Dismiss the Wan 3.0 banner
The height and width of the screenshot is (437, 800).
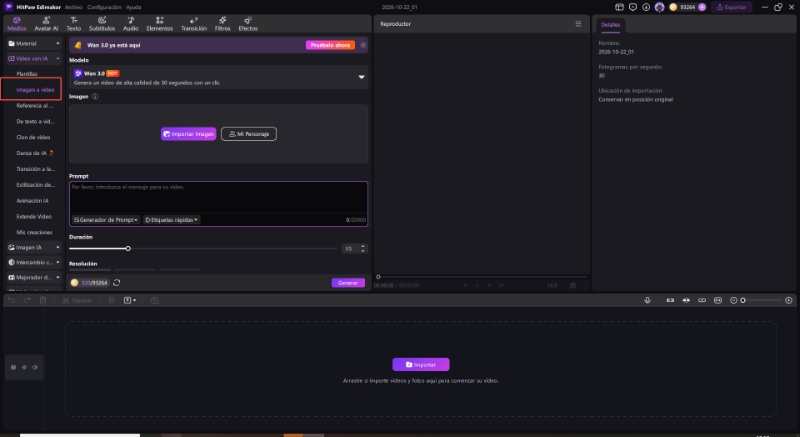click(x=363, y=45)
